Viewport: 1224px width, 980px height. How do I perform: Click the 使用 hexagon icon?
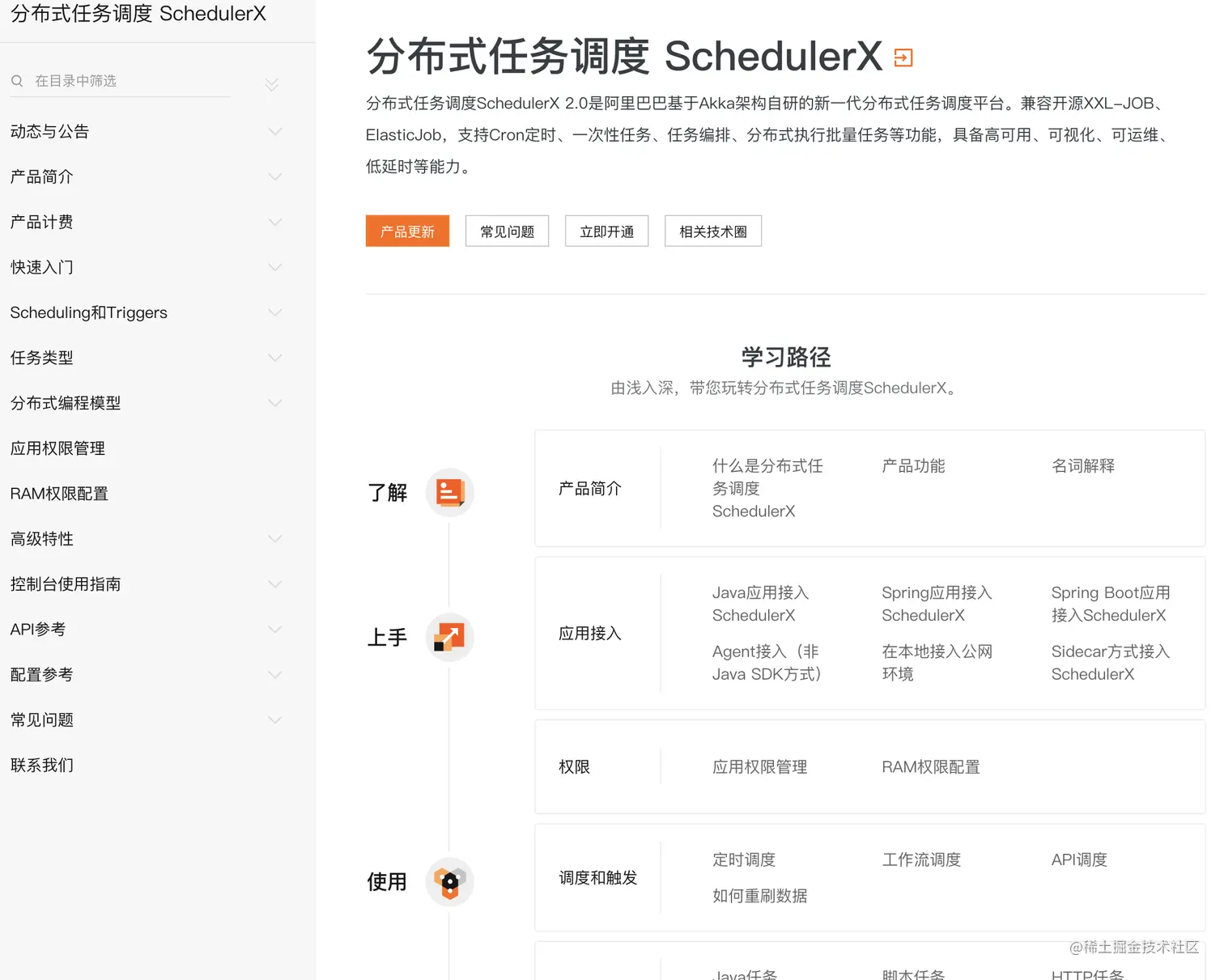[x=449, y=881]
